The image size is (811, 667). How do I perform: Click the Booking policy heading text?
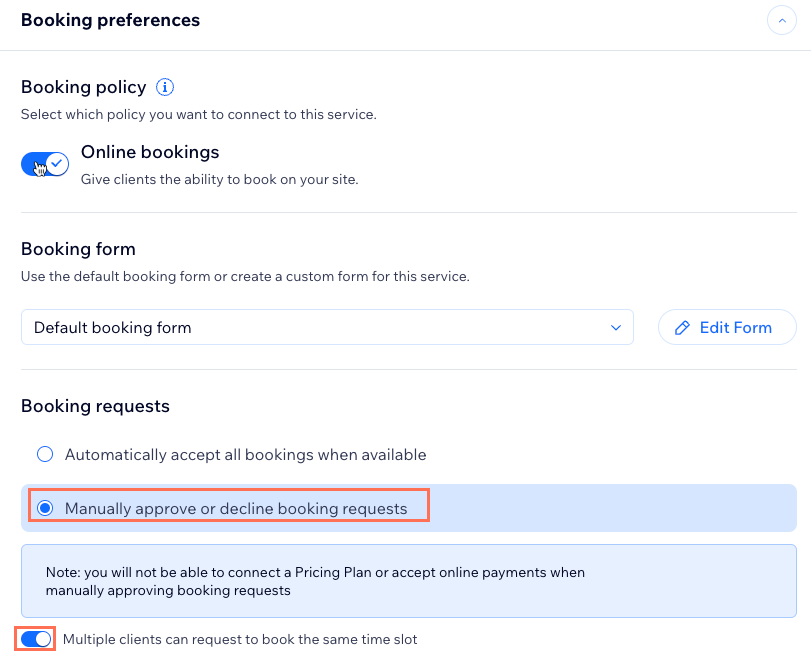[83, 87]
